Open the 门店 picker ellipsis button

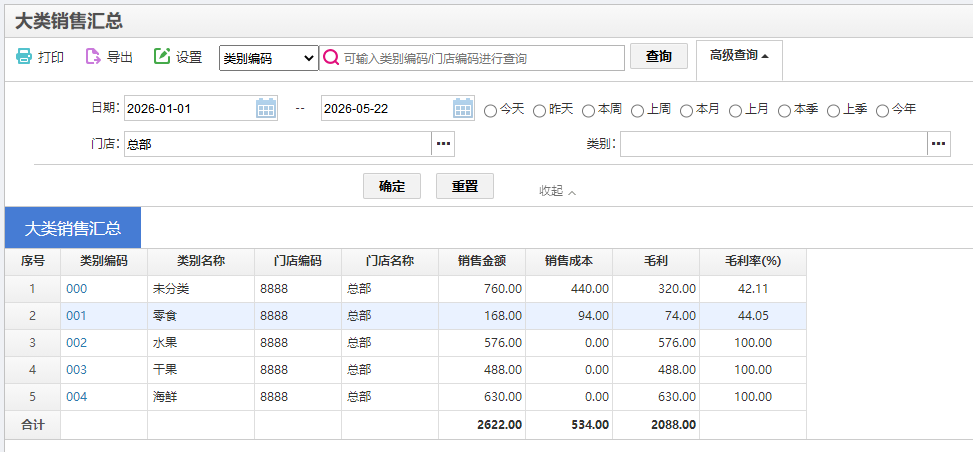(x=443, y=144)
